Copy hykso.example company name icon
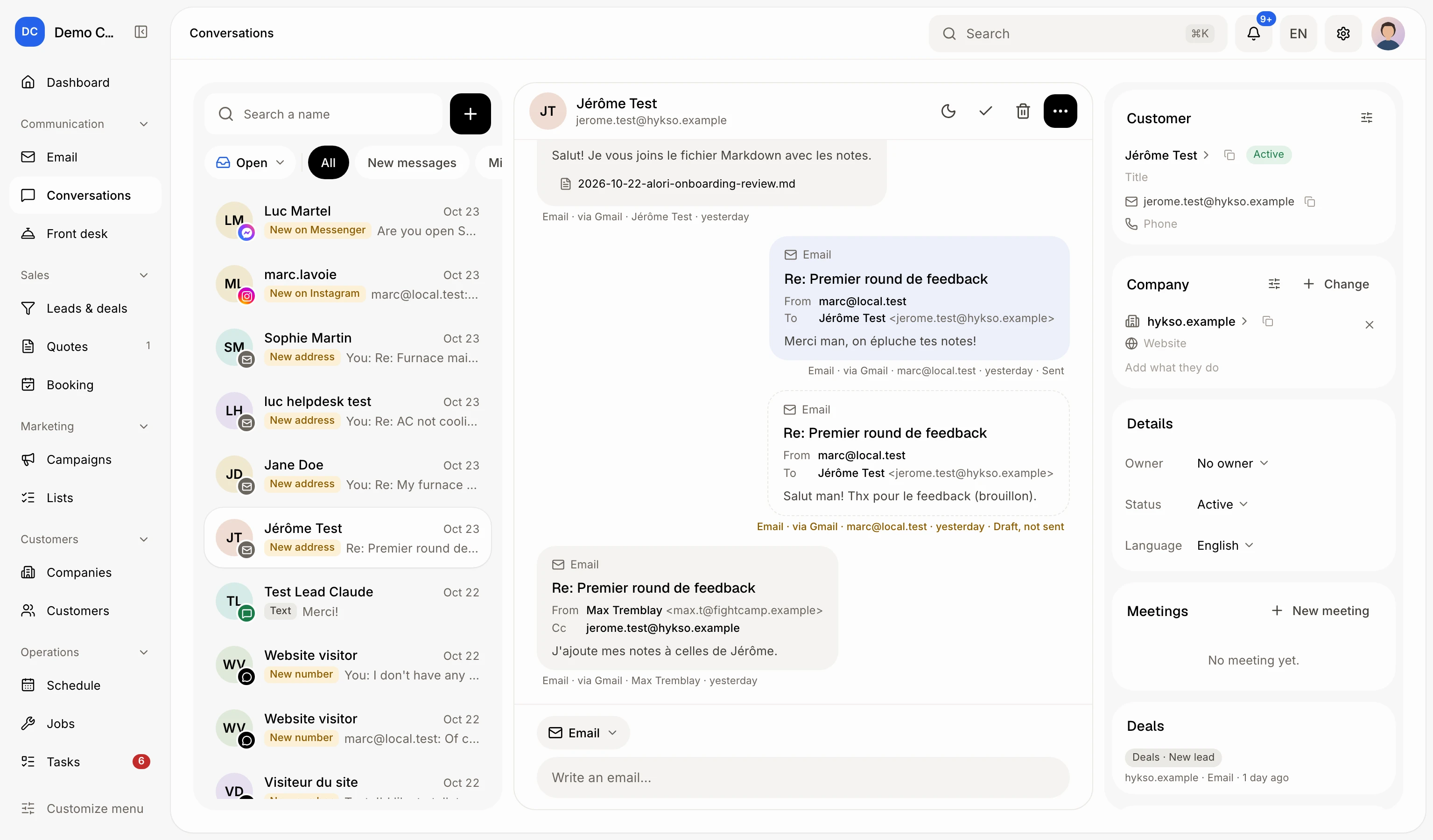This screenshot has width=1433, height=840. [x=1267, y=321]
